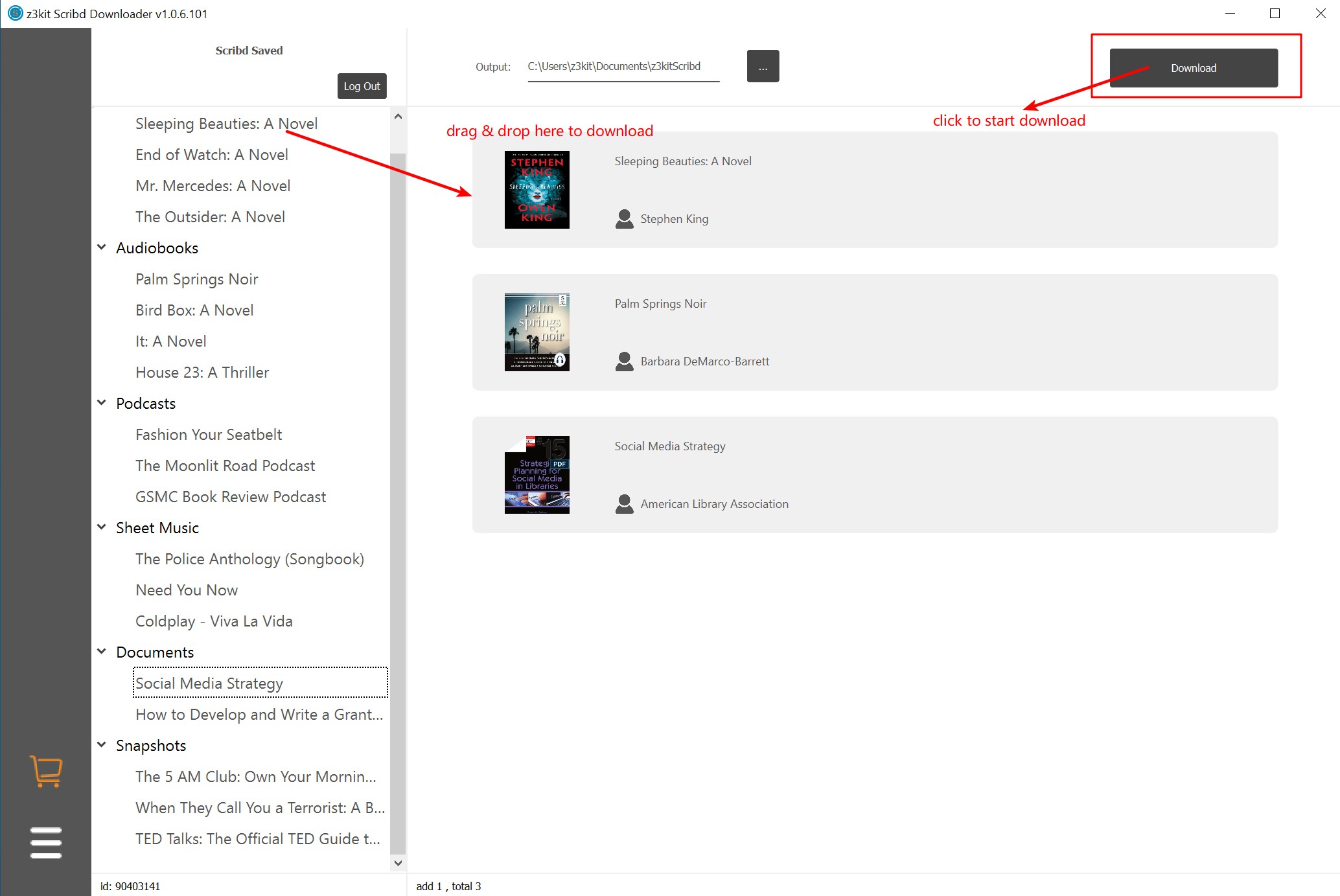Select End of Watch: A Novel
This screenshot has height=896, width=1340.
pos(212,155)
